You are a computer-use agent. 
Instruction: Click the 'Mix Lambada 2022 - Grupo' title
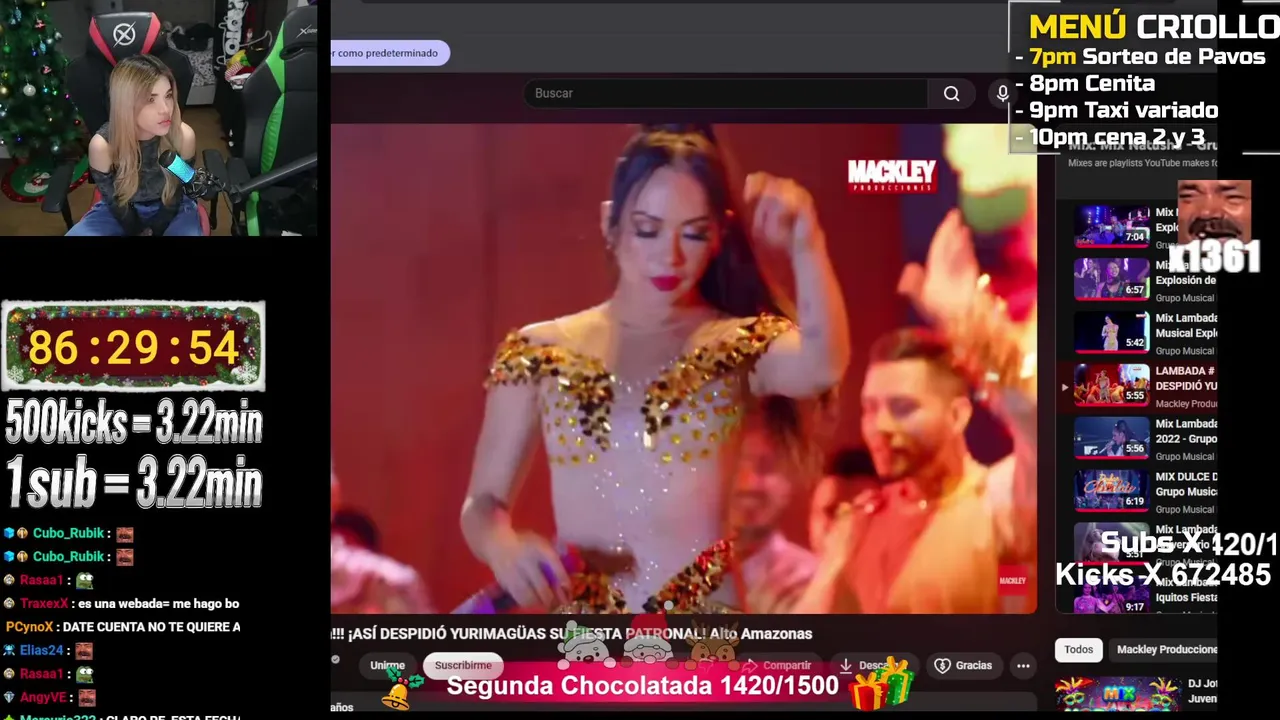[1186, 431]
